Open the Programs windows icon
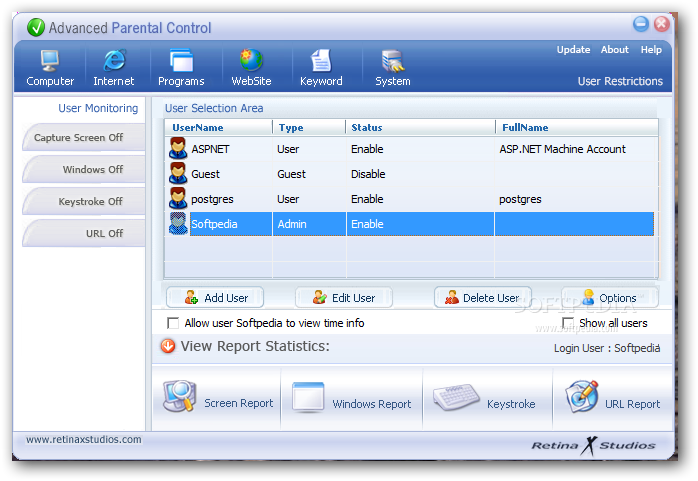This screenshot has width=698, height=481. pyautogui.click(x=181, y=61)
